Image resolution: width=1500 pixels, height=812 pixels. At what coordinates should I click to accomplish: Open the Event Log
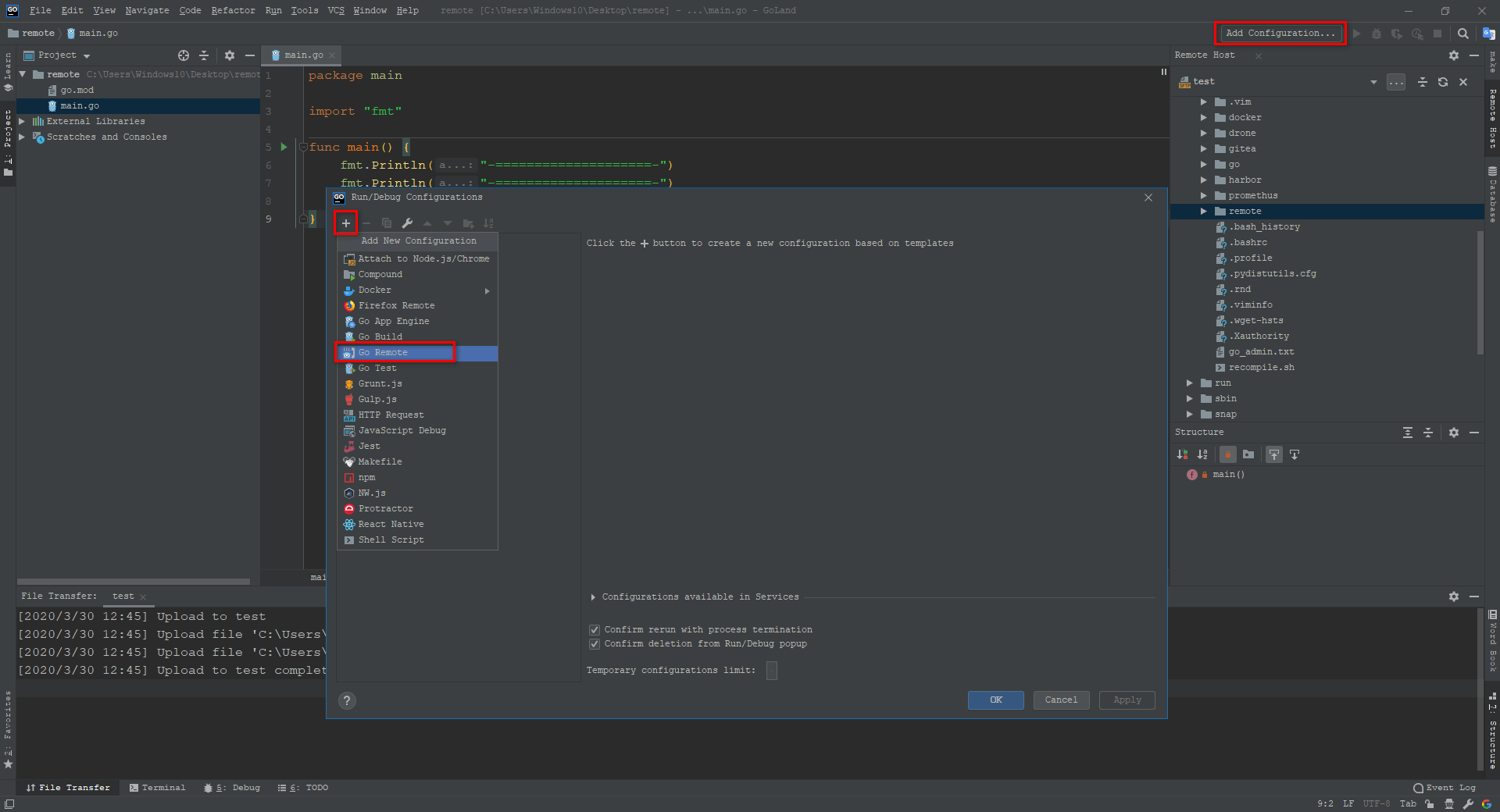[x=1445, y=788]
